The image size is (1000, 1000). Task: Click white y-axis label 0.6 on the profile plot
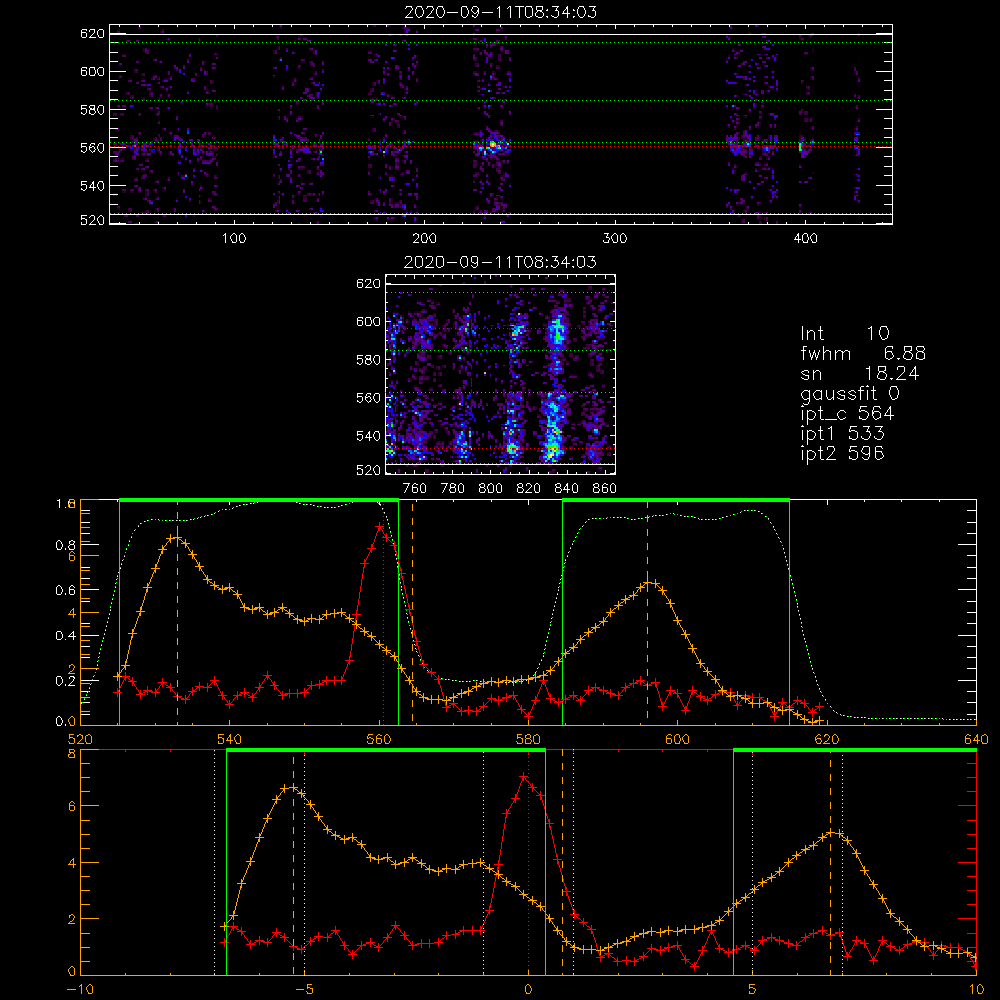click(x=65, y=591)
